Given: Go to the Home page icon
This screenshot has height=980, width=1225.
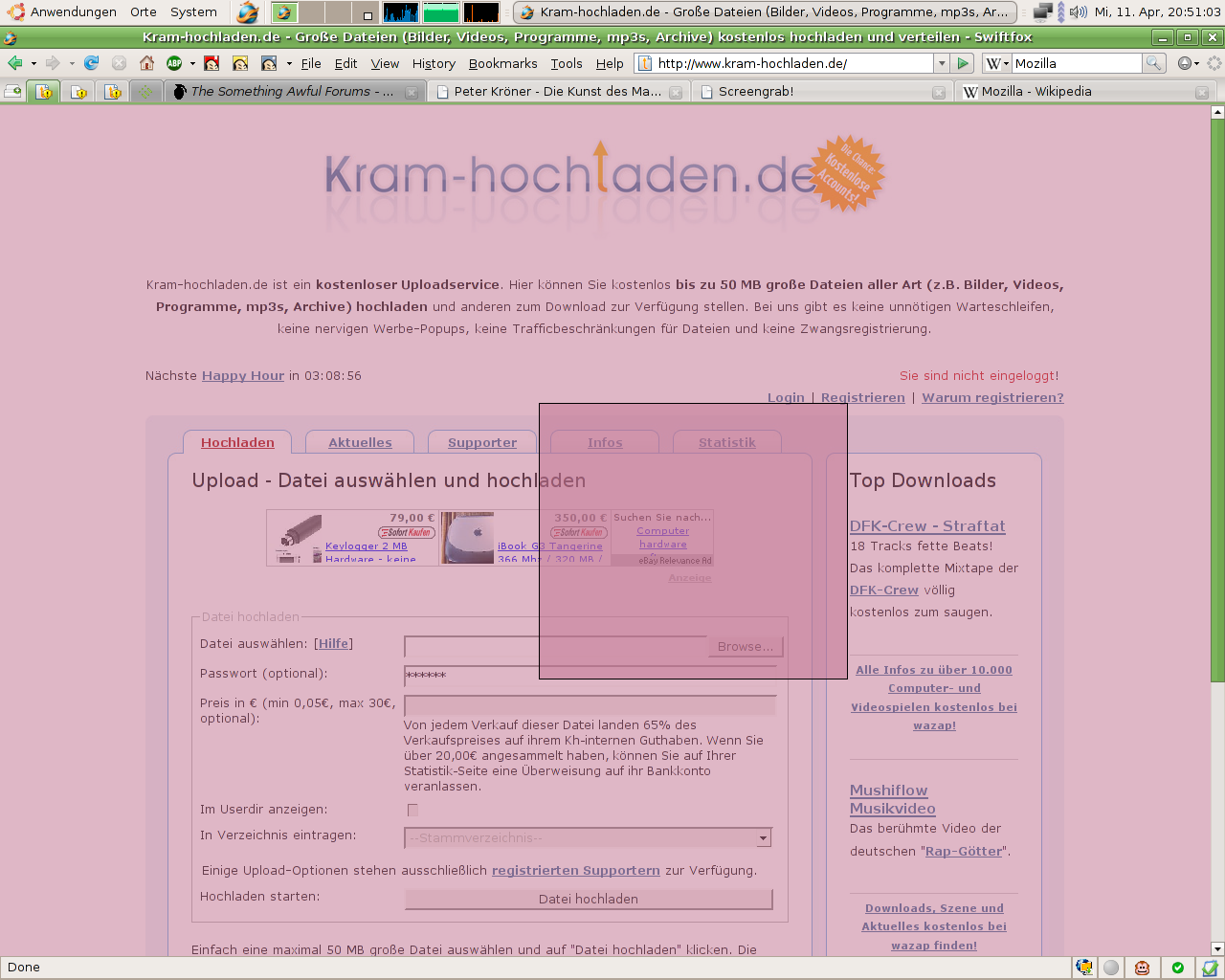Looking at the screenshot, I should [x=146, y=63].
